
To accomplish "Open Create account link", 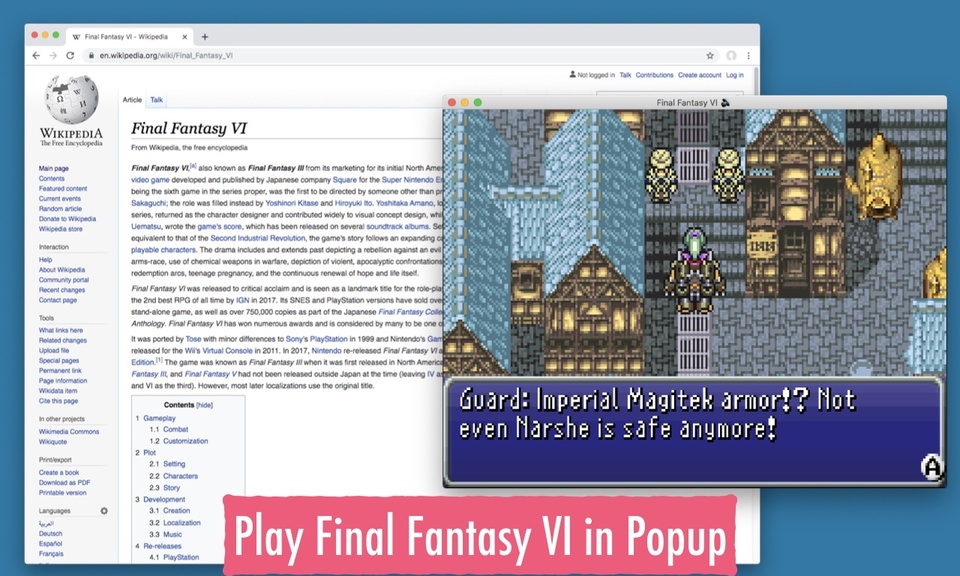I will pos(699,75).
